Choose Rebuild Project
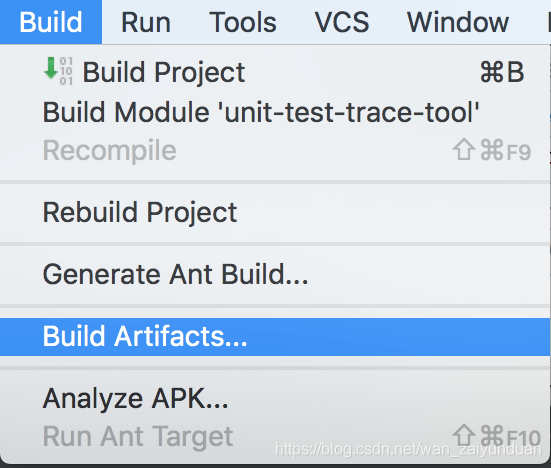This screenshot has height=468, width=551. (x=275, y=212)
